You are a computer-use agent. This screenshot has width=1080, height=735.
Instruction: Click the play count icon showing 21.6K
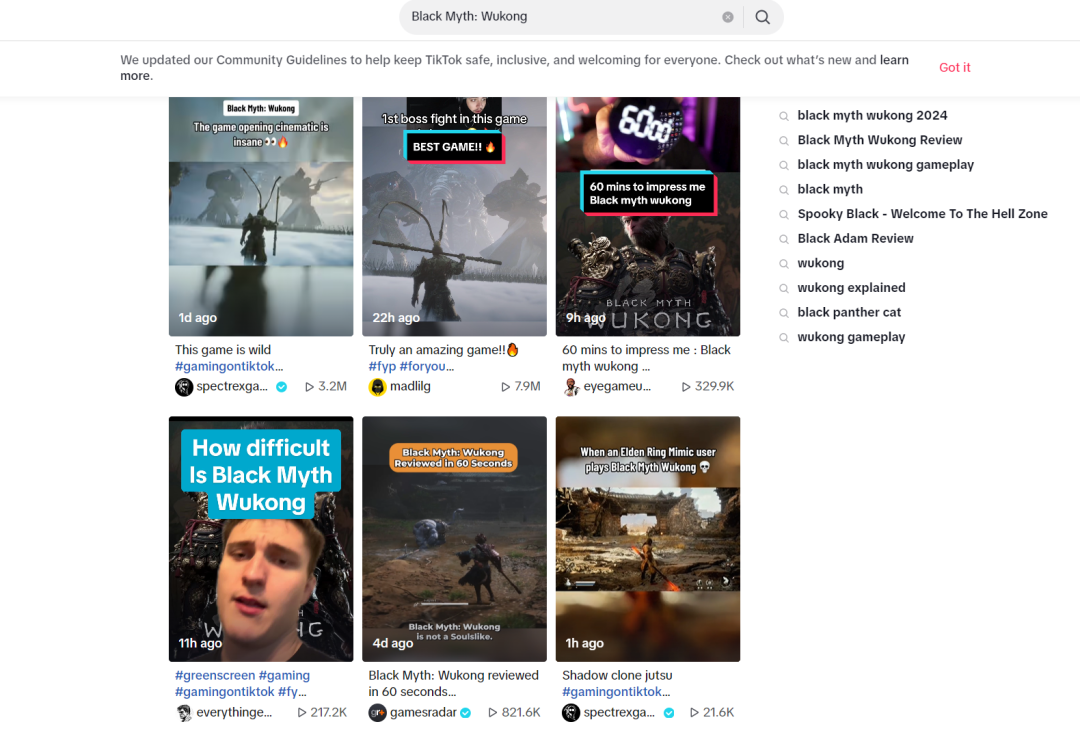click(x=694, y=713)
